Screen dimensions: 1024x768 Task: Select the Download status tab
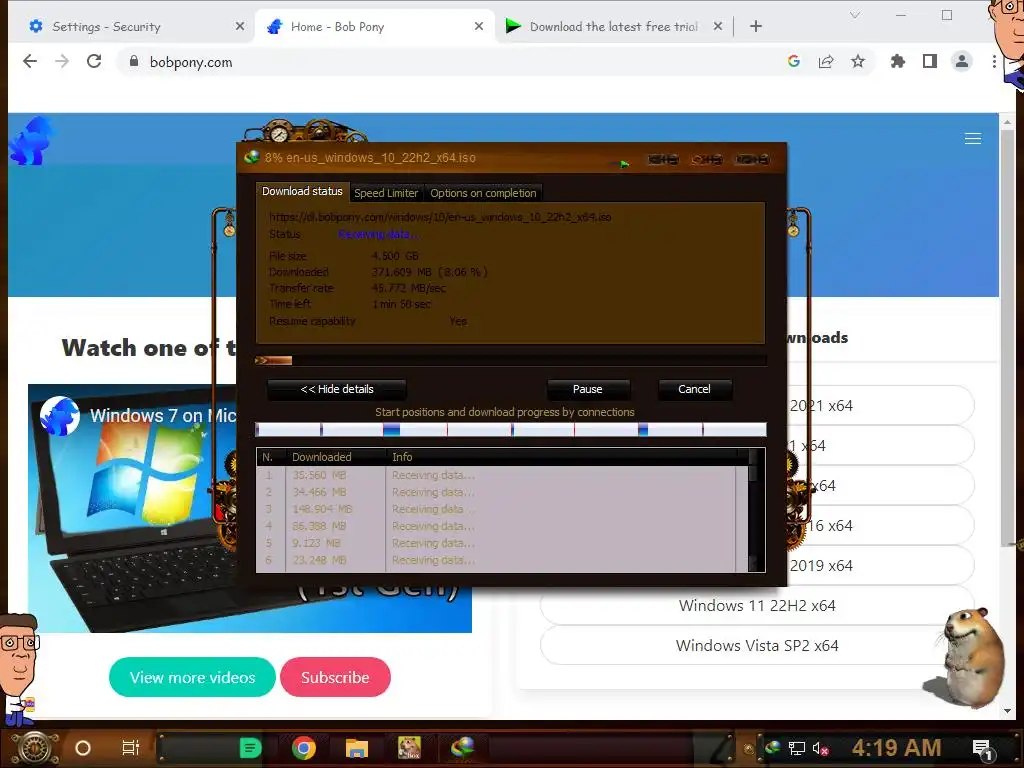[302, 191]
